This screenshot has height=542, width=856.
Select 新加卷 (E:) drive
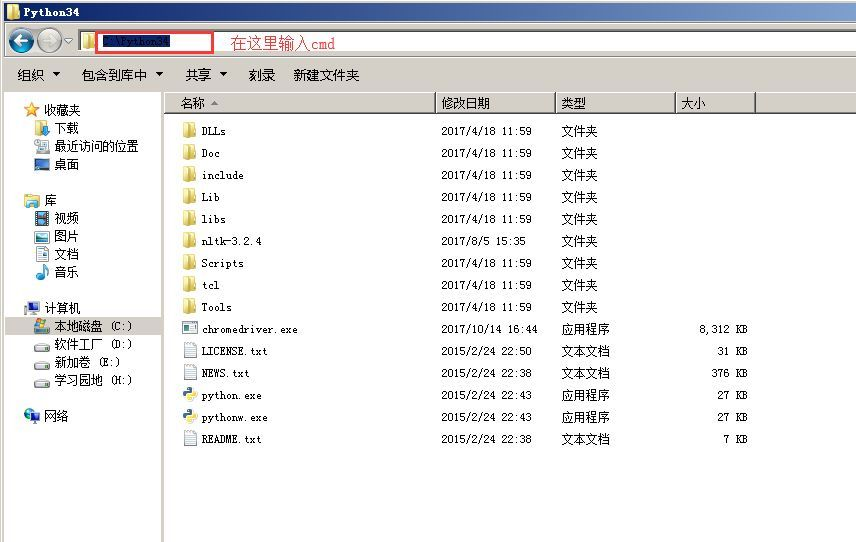77,362
